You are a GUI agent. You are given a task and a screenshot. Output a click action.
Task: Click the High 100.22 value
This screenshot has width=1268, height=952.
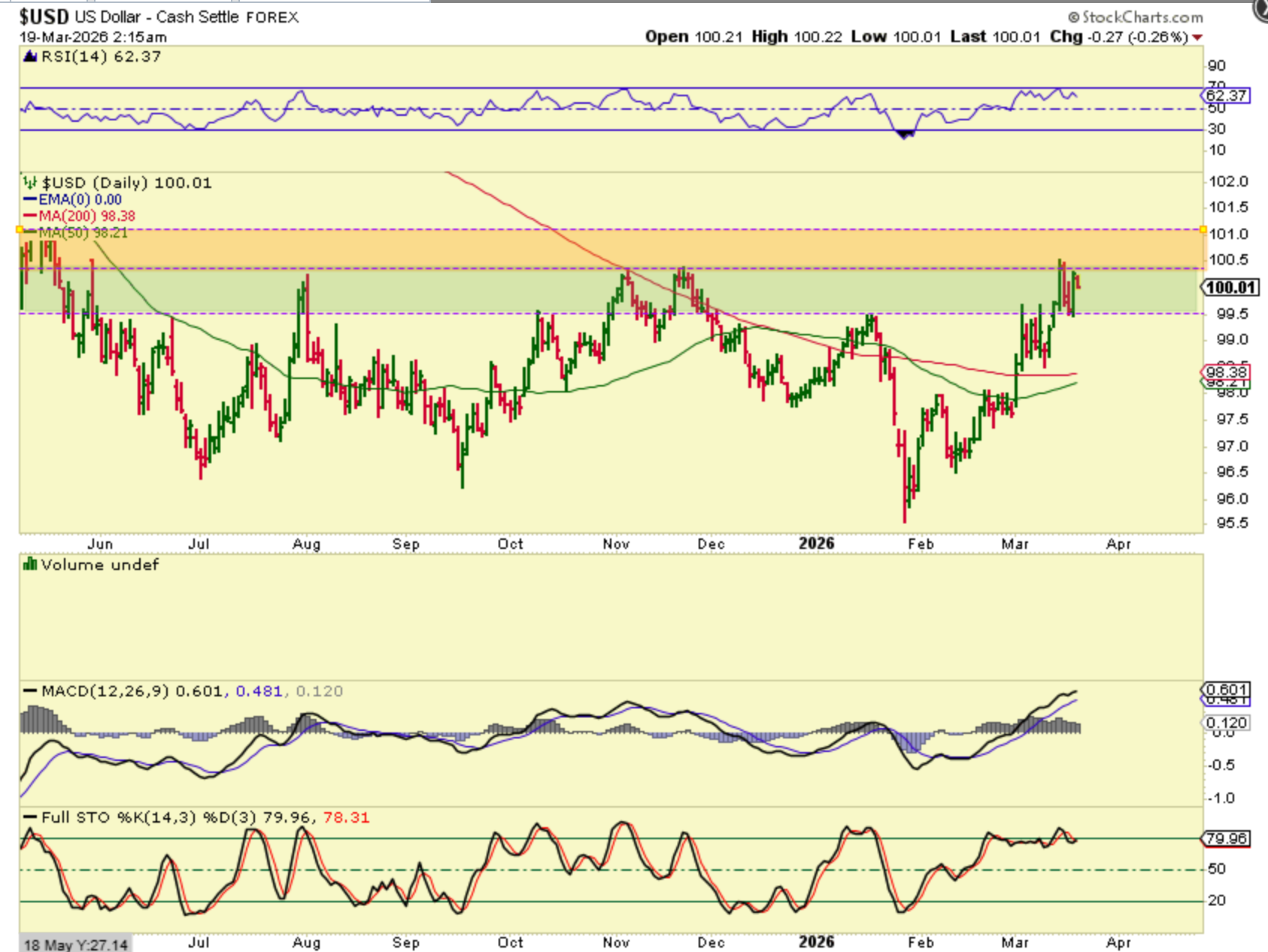pos(796,37)
